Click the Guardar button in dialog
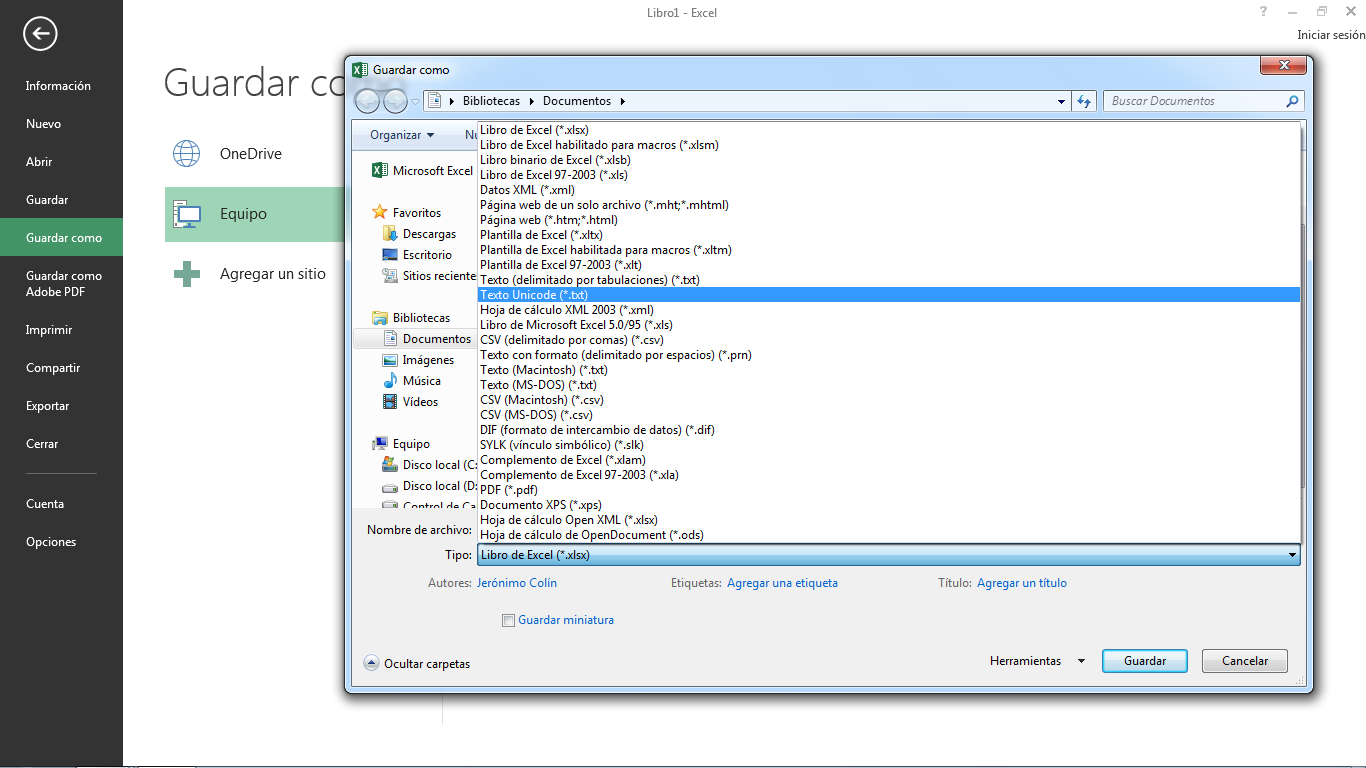The image size is (1366, 768). tap(1145, 661)
